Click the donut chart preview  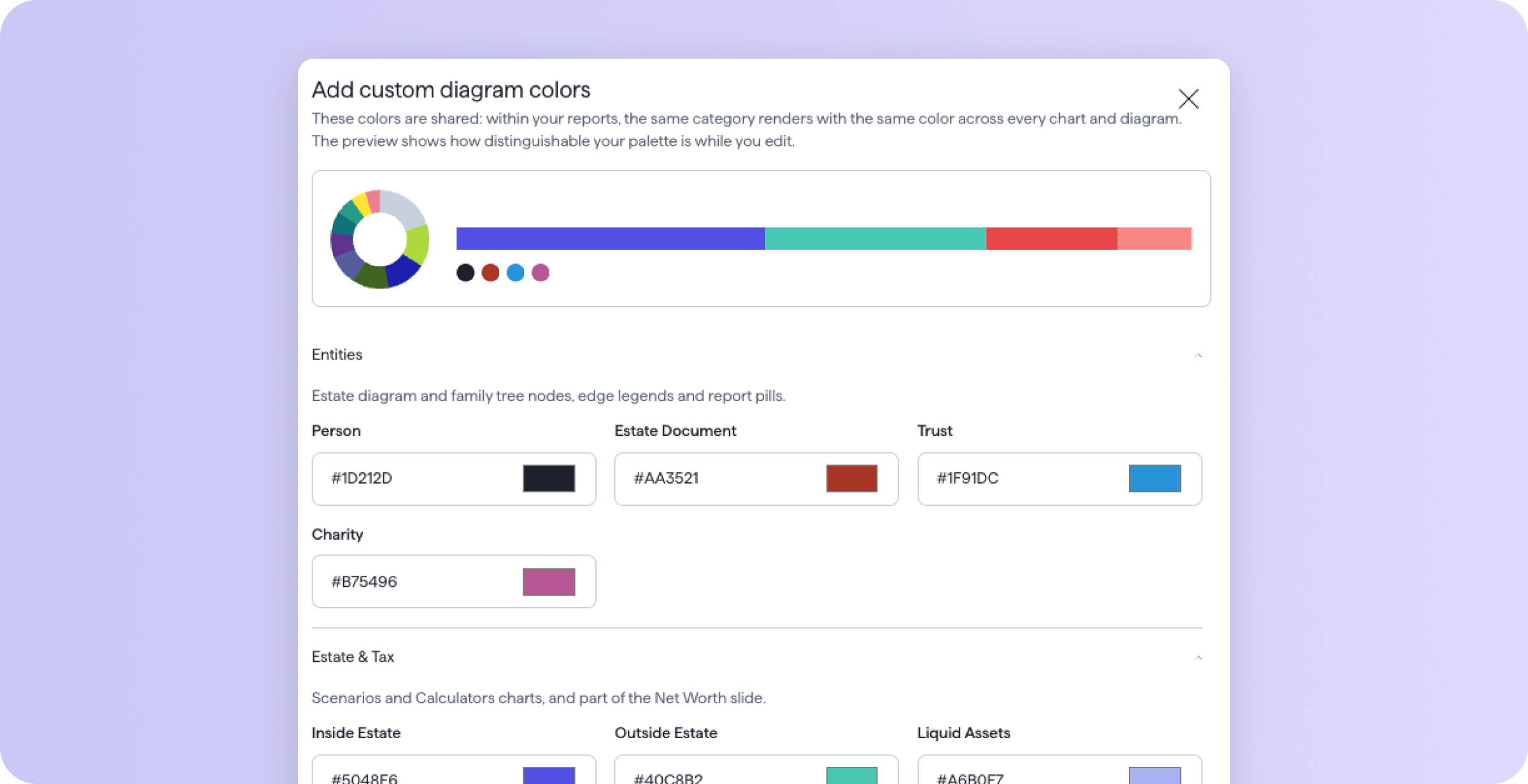coord(379,239)
